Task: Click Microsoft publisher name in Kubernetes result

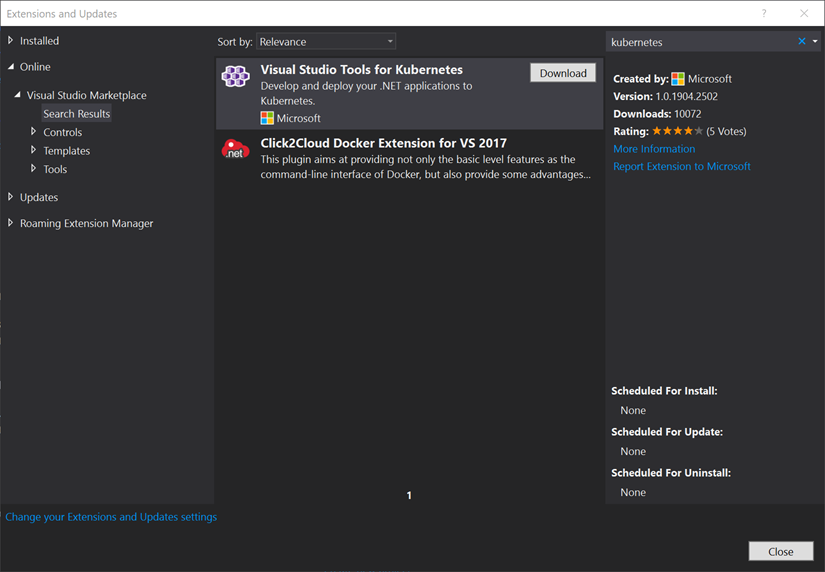Action: 299,118
